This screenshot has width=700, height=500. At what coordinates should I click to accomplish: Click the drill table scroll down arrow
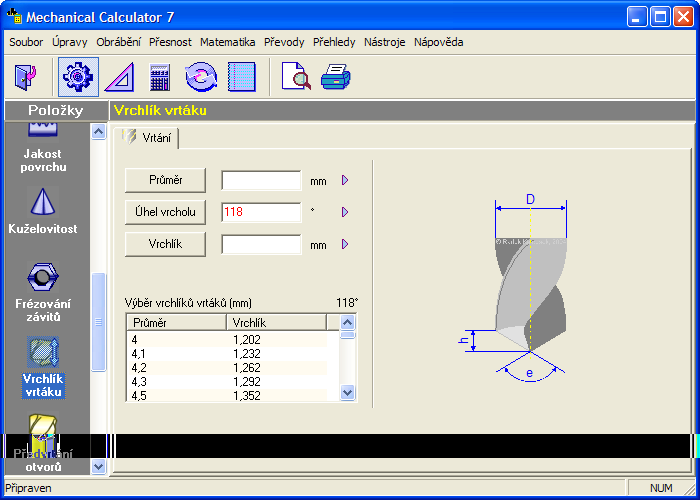click(347, 392)
